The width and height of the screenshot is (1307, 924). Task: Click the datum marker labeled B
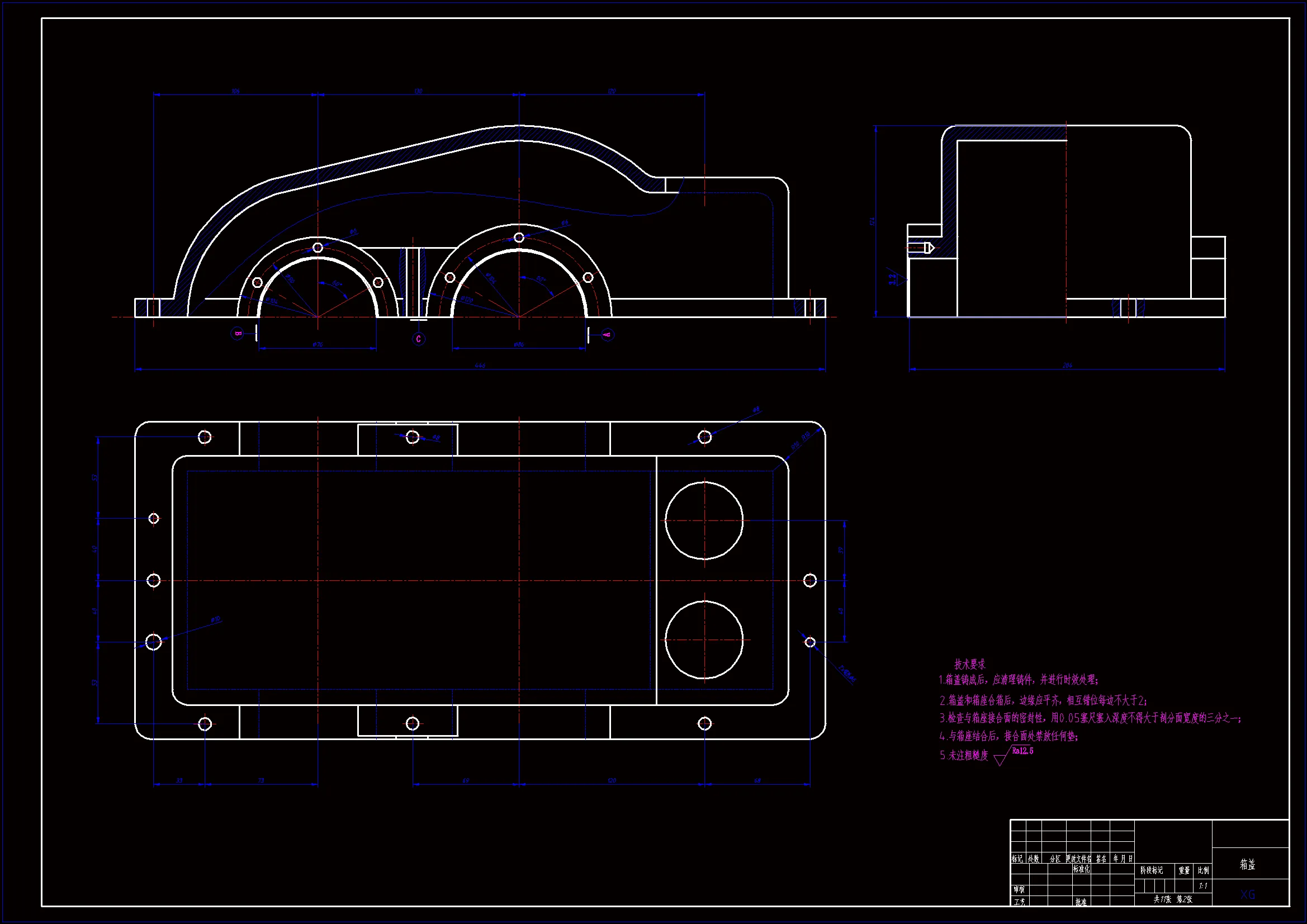click(238, 334)
